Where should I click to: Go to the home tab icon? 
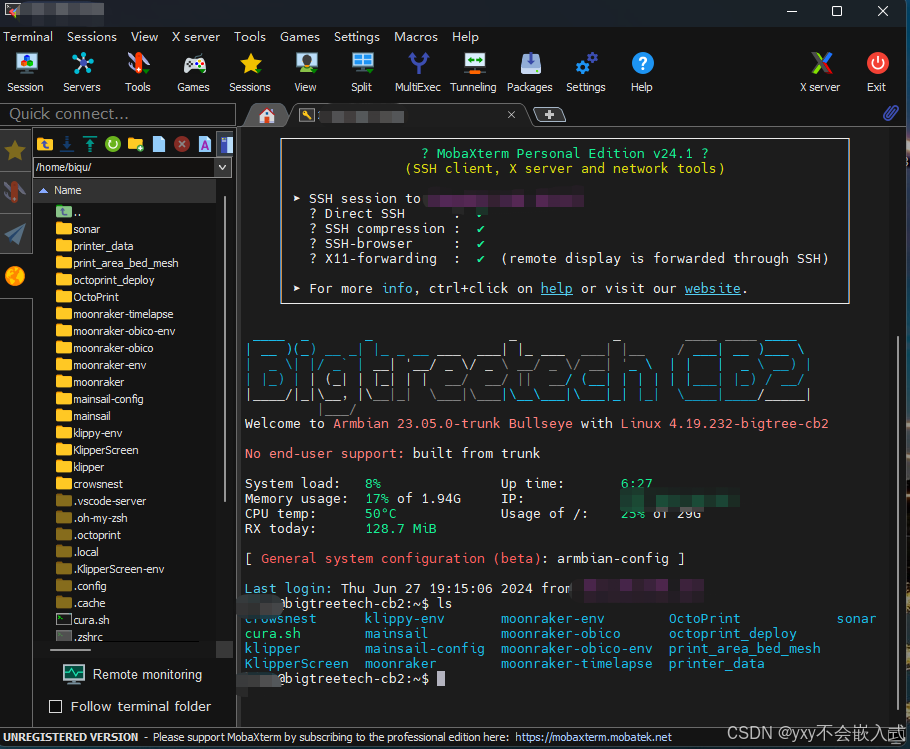(x=267, y=115)
